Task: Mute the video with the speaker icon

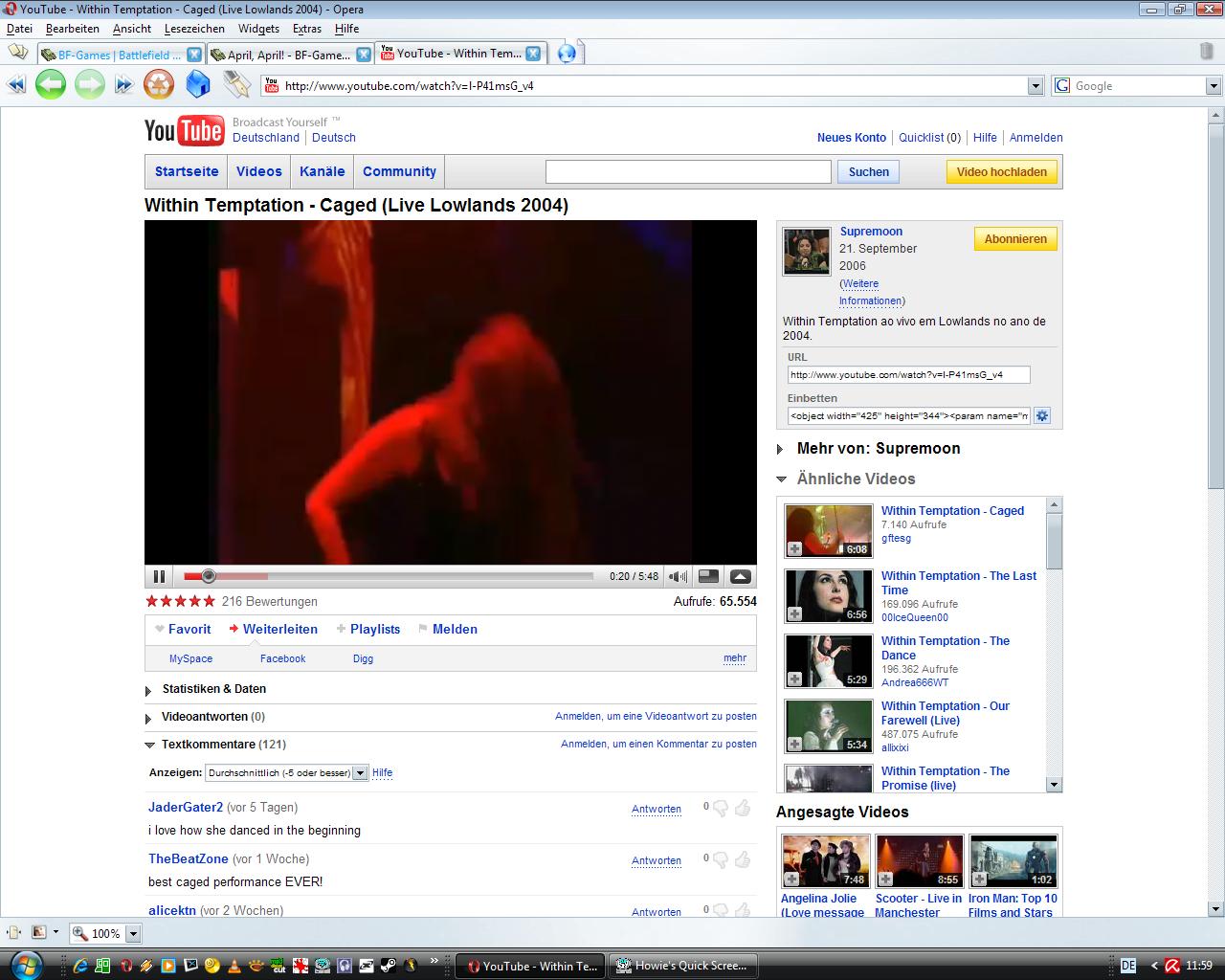Action: point(678,576)
